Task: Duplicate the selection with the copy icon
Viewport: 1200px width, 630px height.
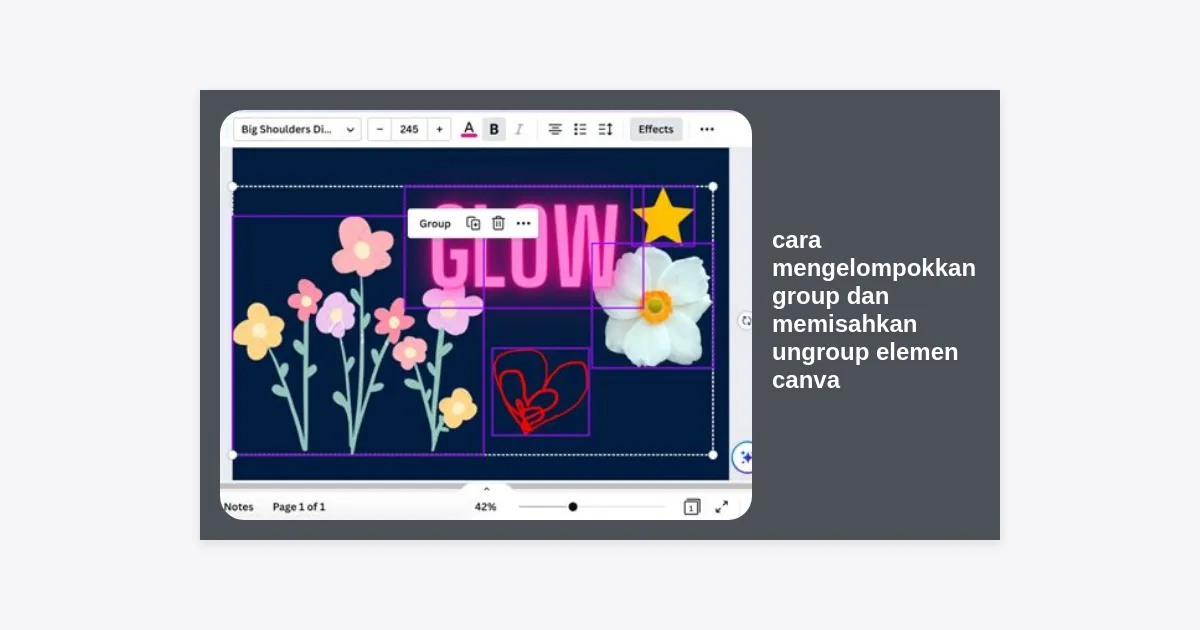Action: coord(473,223)
